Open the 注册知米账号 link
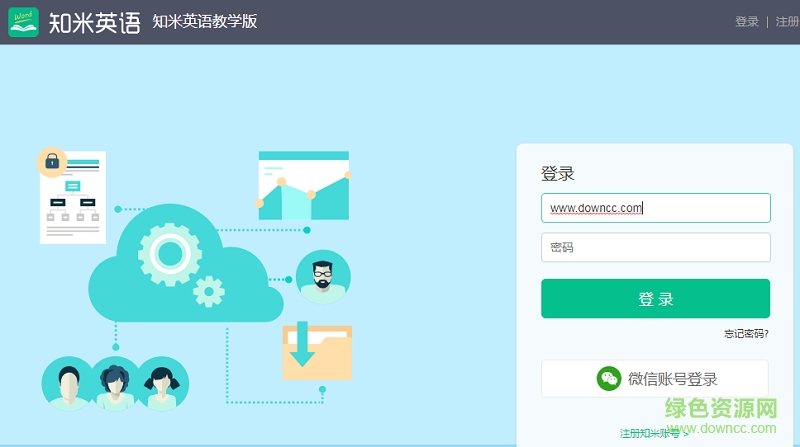The width and height of the screenshot is (800, 447). click(x=654, y=433)
